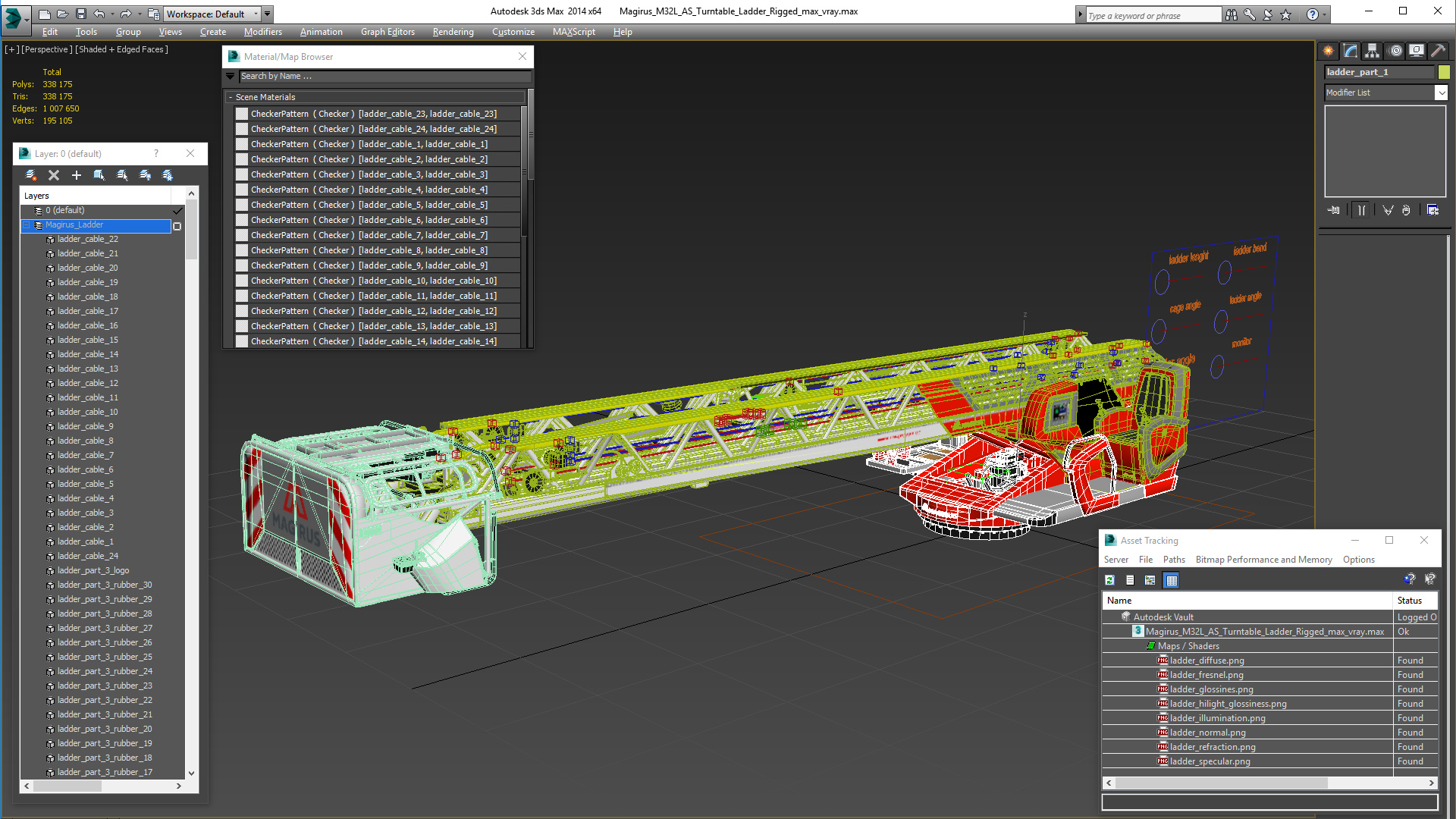The width and height of the screenshot is (1456, 819).
Task: Click the ladder_part_1 object color swatch
Action: click(x=1444, y=72)
